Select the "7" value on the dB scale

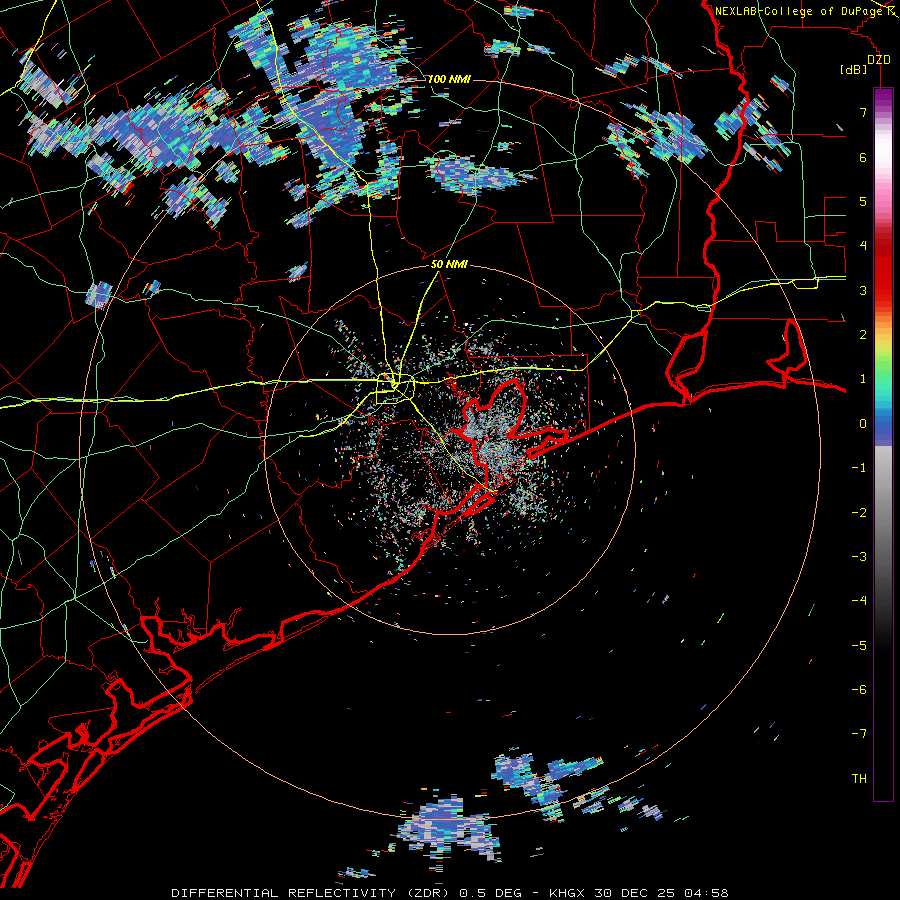(x=863, y=112)
